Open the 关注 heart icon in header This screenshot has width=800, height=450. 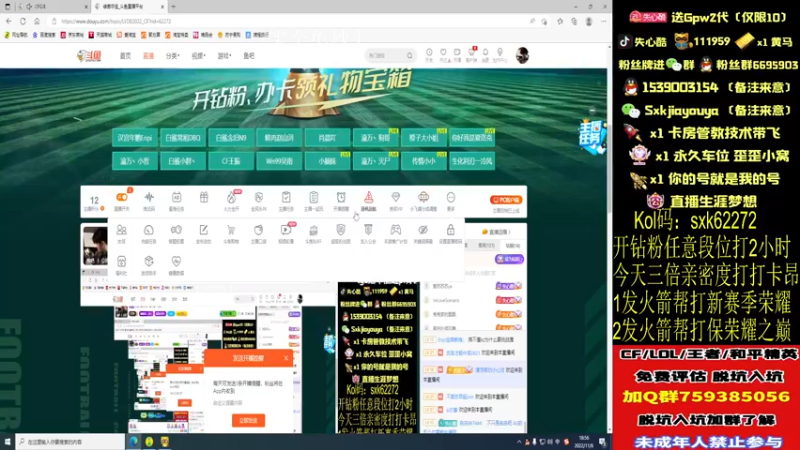coord(443,55)
